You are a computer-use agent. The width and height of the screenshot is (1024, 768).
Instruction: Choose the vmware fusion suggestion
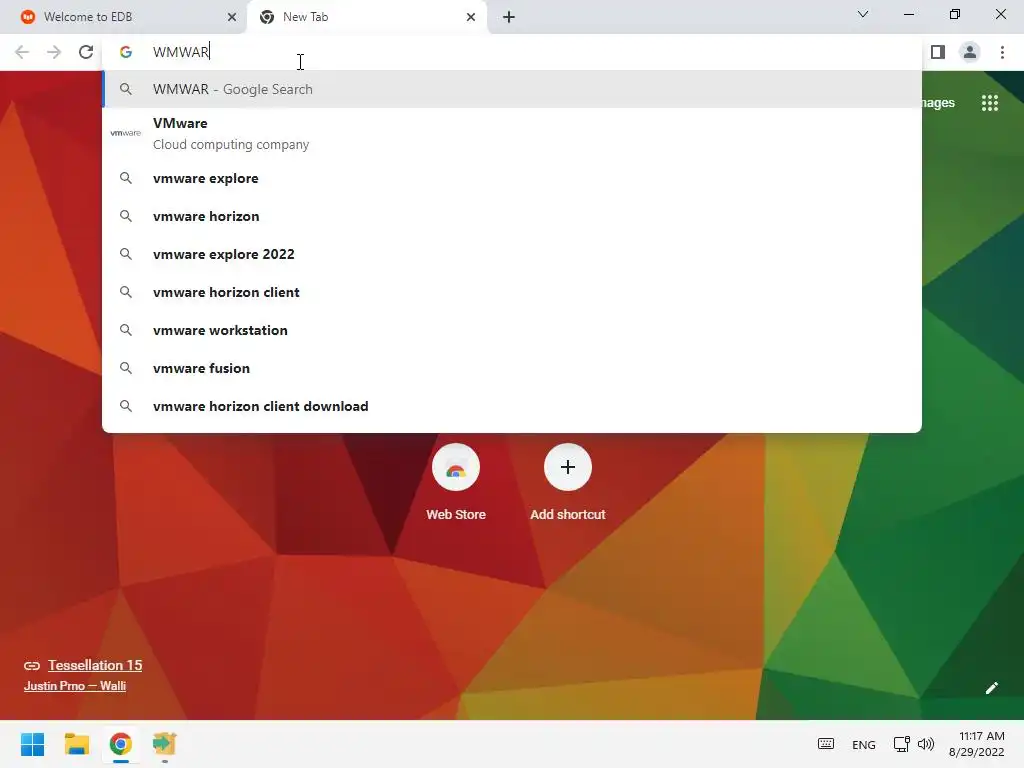click(x=512, y=368)
